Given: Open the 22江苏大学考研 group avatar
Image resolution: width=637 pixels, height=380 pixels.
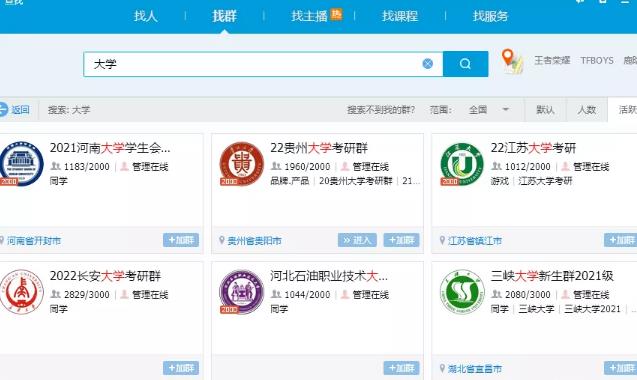Looking at the screenshot, I should 462,163.
